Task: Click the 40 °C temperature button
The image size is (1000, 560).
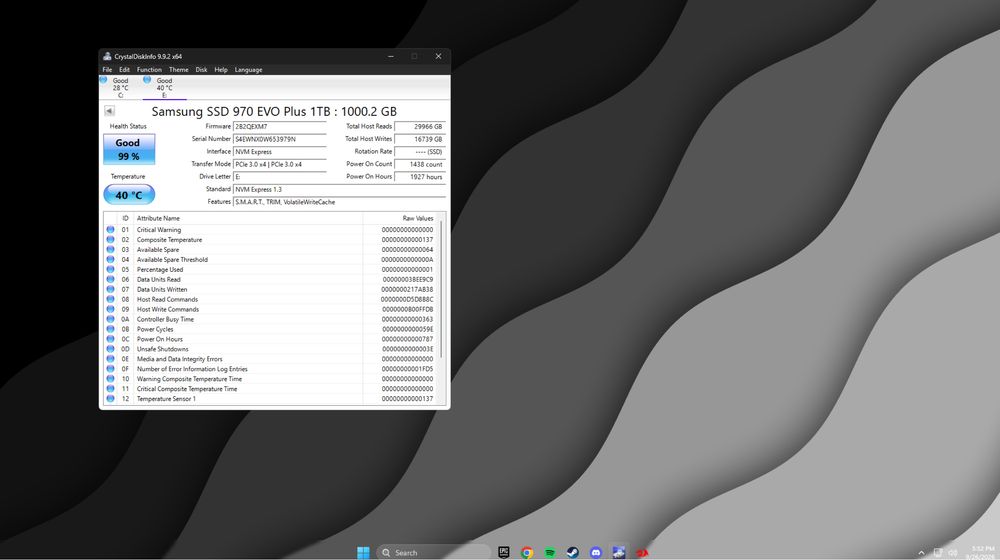Action: (x=129, y=195)
